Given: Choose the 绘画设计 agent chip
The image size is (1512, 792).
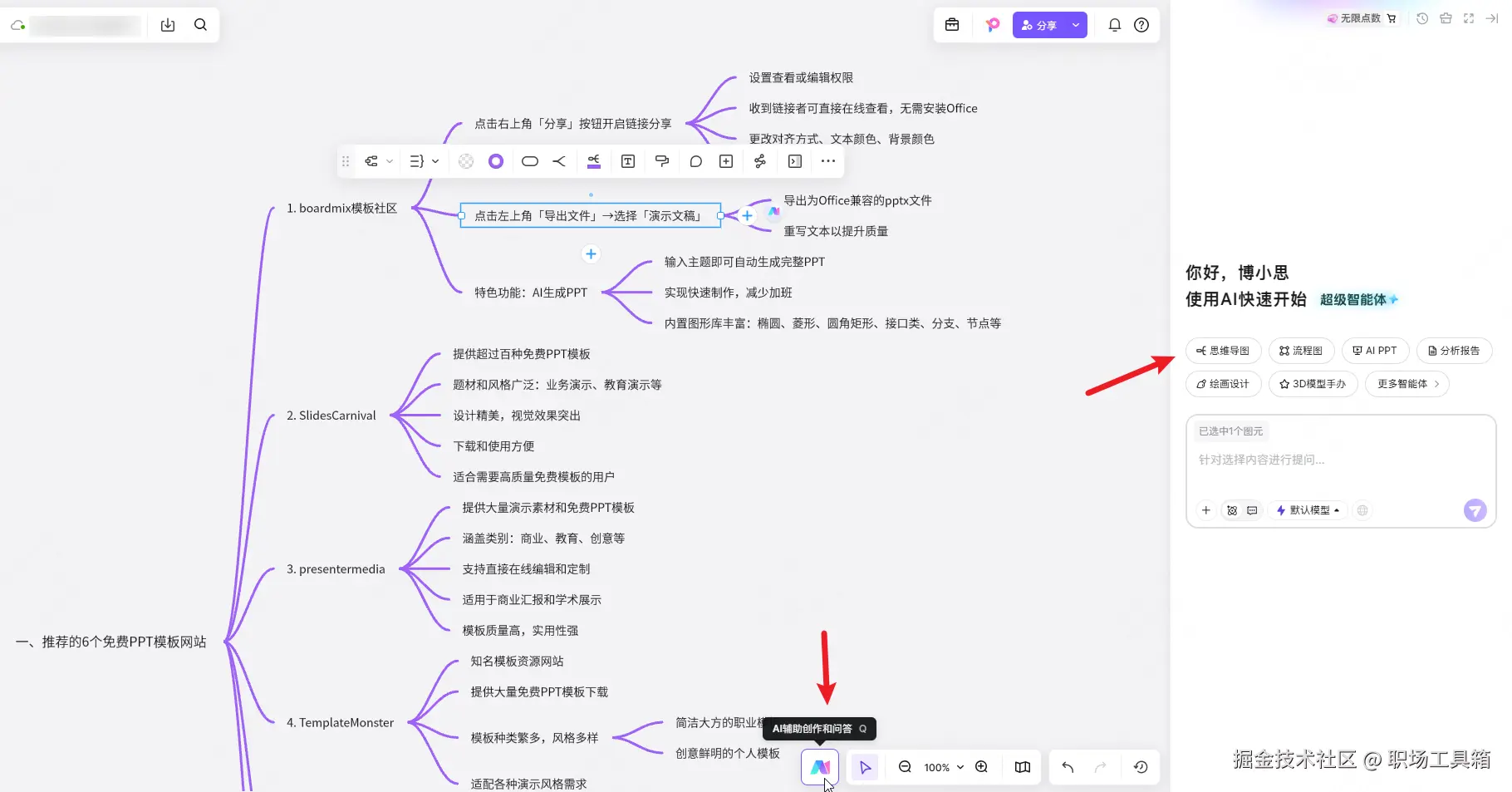Looking at the screenshot, I should point(1223,384).
